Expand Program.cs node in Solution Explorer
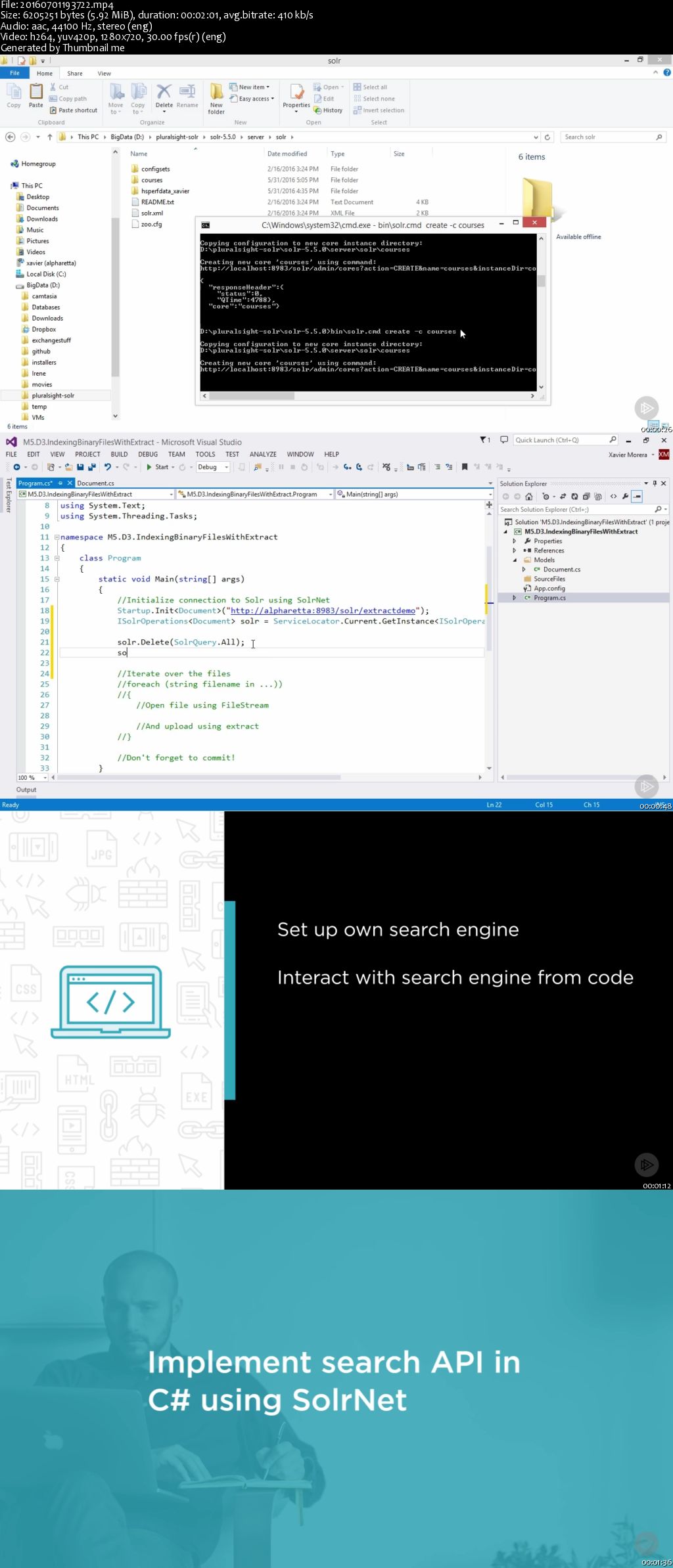 515,598
